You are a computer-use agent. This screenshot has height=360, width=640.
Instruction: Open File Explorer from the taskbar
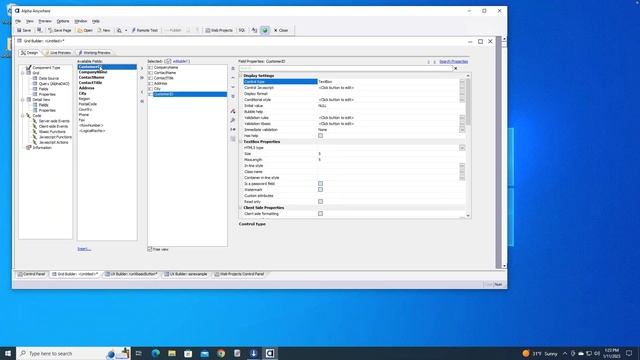[172, 353]
